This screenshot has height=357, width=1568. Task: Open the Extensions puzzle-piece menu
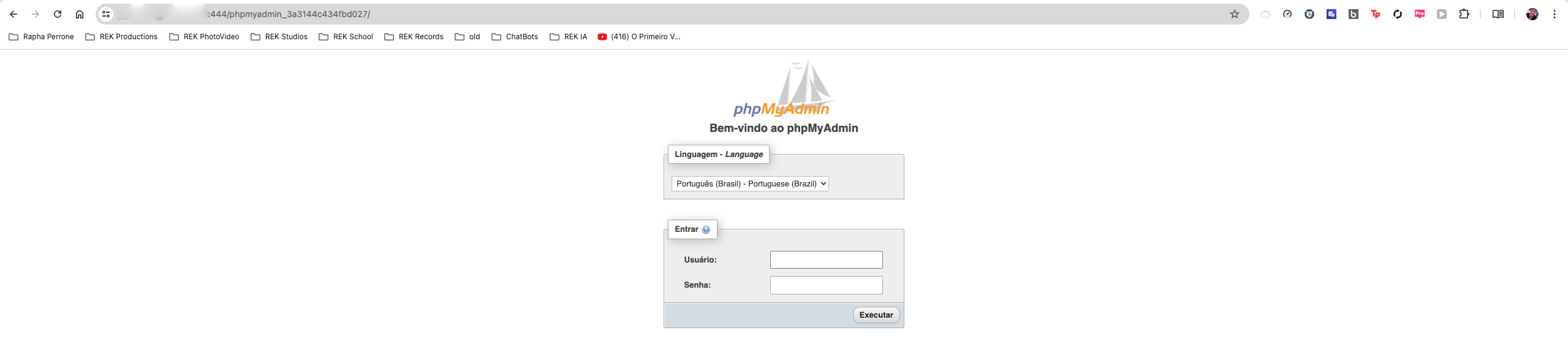click(x=1464, y=14)
